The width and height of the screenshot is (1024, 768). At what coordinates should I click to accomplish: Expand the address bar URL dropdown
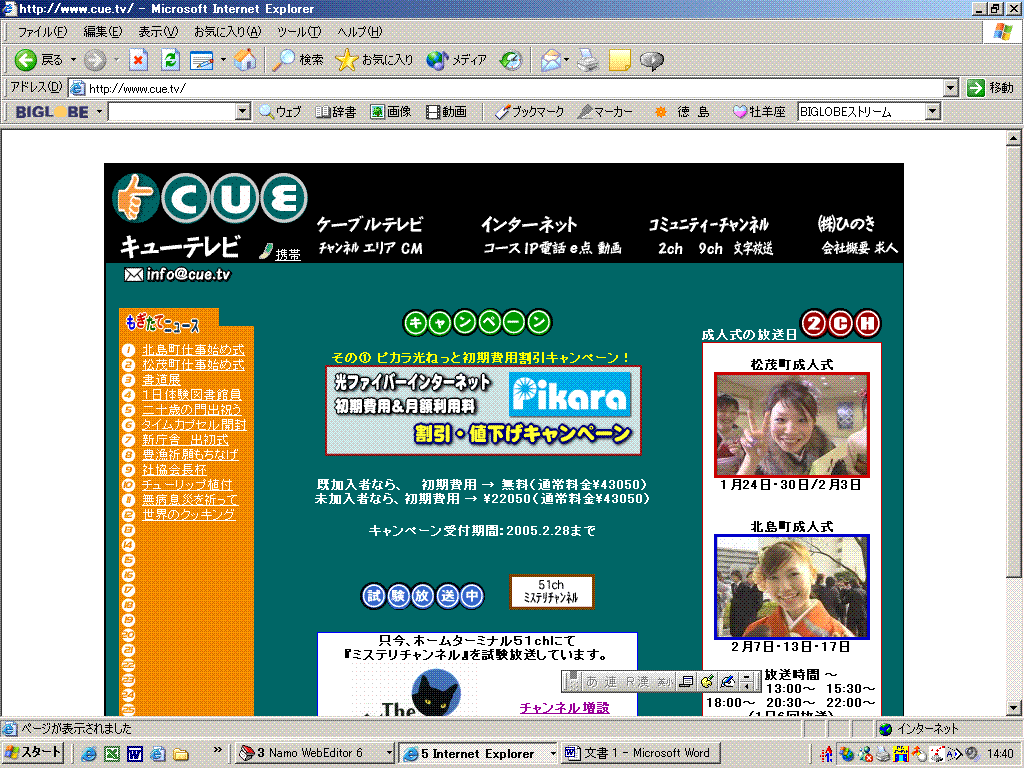(950, 88)
